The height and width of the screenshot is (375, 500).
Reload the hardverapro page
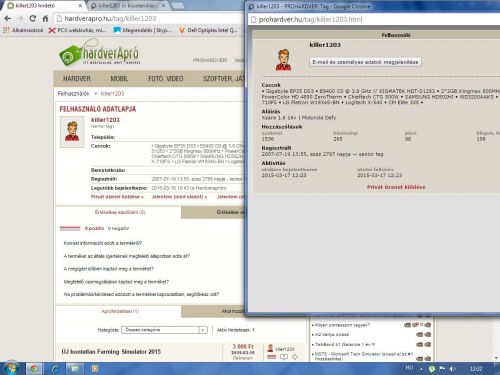click(33, 19)
